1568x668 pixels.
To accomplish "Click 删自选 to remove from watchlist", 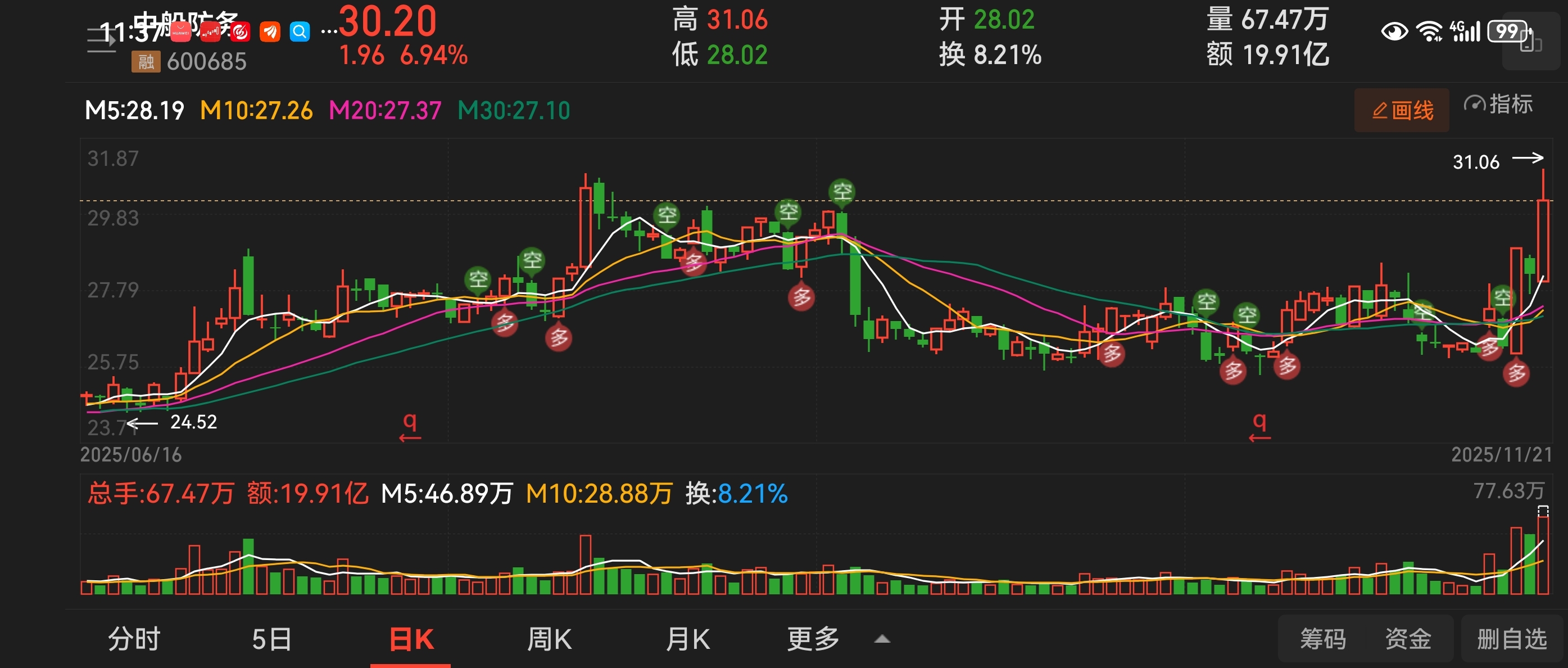I will click(1512, 639).
